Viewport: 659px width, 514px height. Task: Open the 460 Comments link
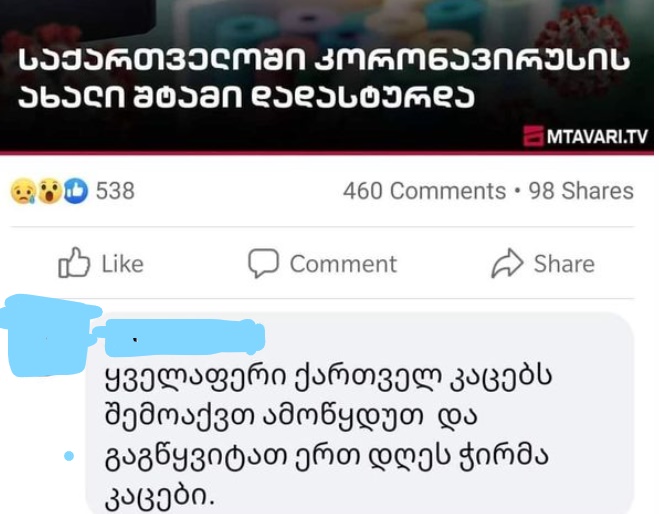click(424, 191)
